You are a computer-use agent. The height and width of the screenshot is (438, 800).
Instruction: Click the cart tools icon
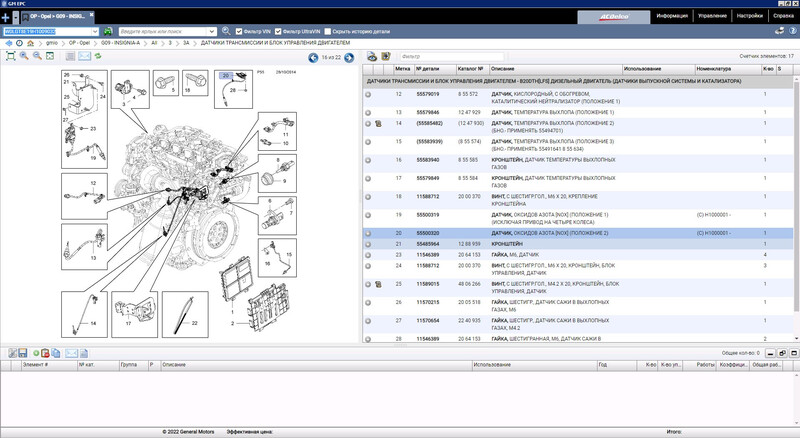point(12,353)
